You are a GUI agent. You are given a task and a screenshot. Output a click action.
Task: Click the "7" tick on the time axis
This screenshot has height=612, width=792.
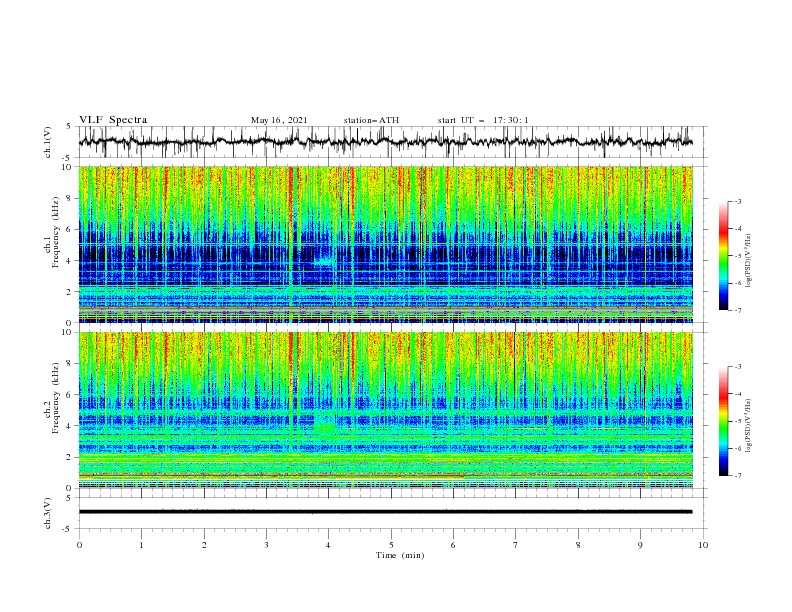click(516, 545)
